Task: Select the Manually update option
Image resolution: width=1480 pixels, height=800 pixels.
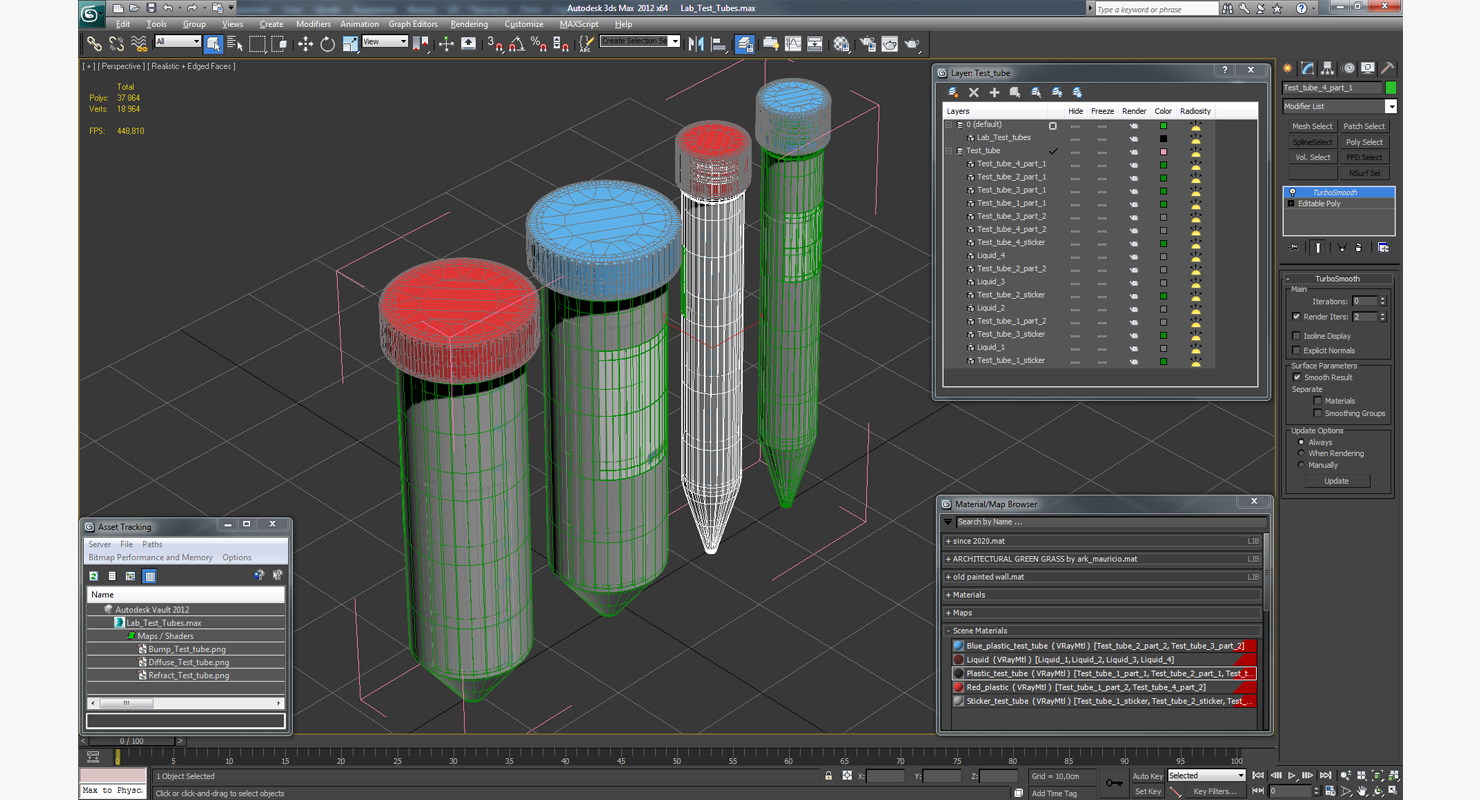Action: point(1301,465)
